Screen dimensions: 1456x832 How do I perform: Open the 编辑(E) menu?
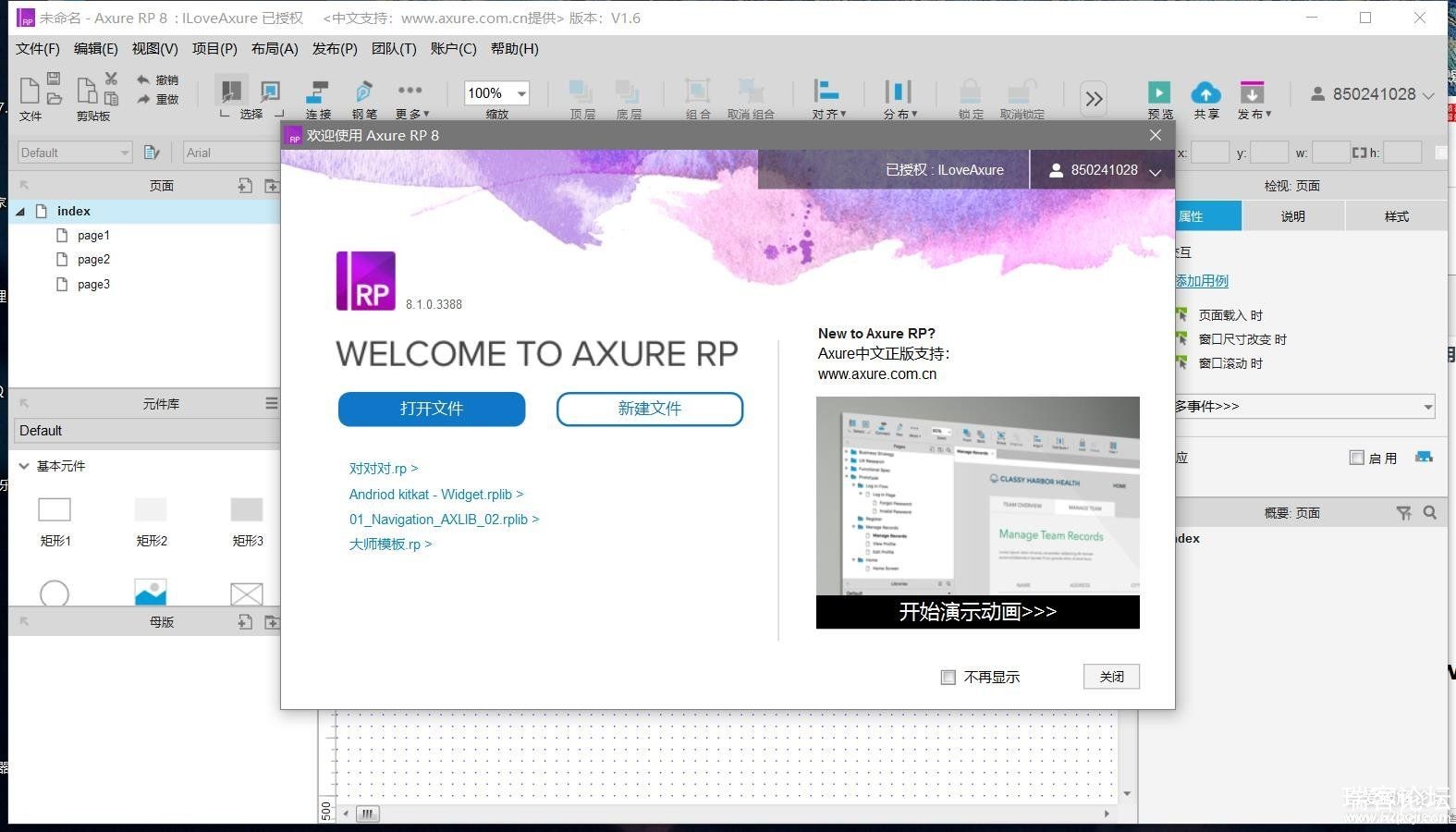(x=96, y=49)
